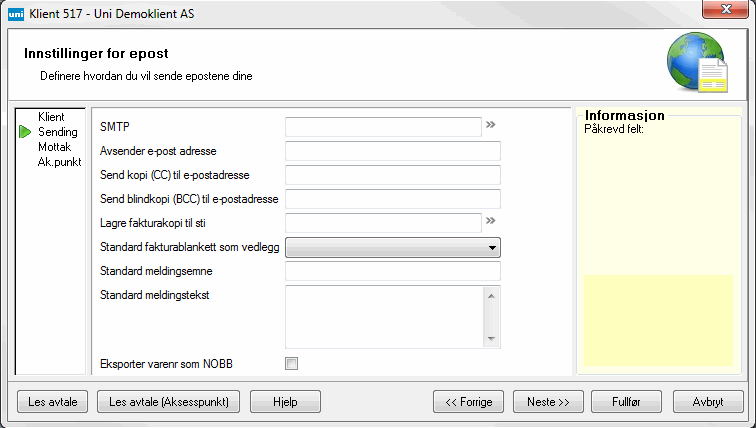Image resolution: width=756 pixels, height=428 pixels.
Task: Proceed with Neste >> button
Action: (x=548, y=402)
